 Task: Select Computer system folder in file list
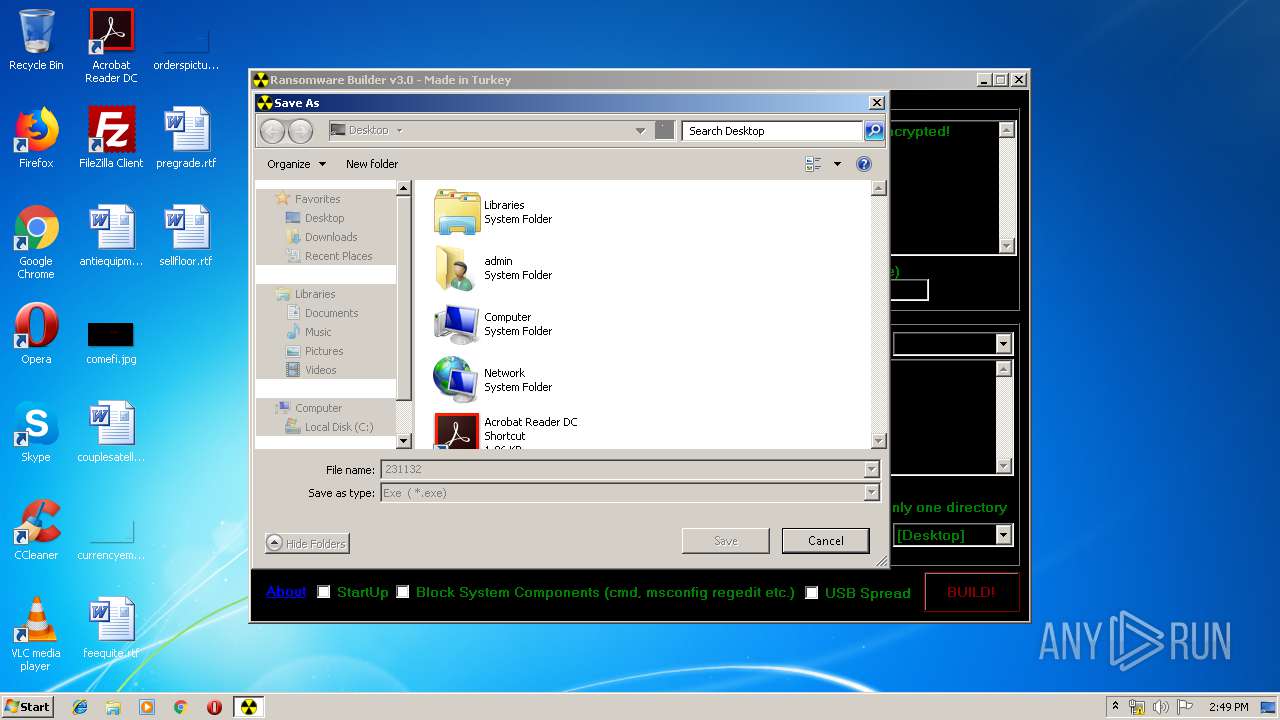[x=494, y=324]
